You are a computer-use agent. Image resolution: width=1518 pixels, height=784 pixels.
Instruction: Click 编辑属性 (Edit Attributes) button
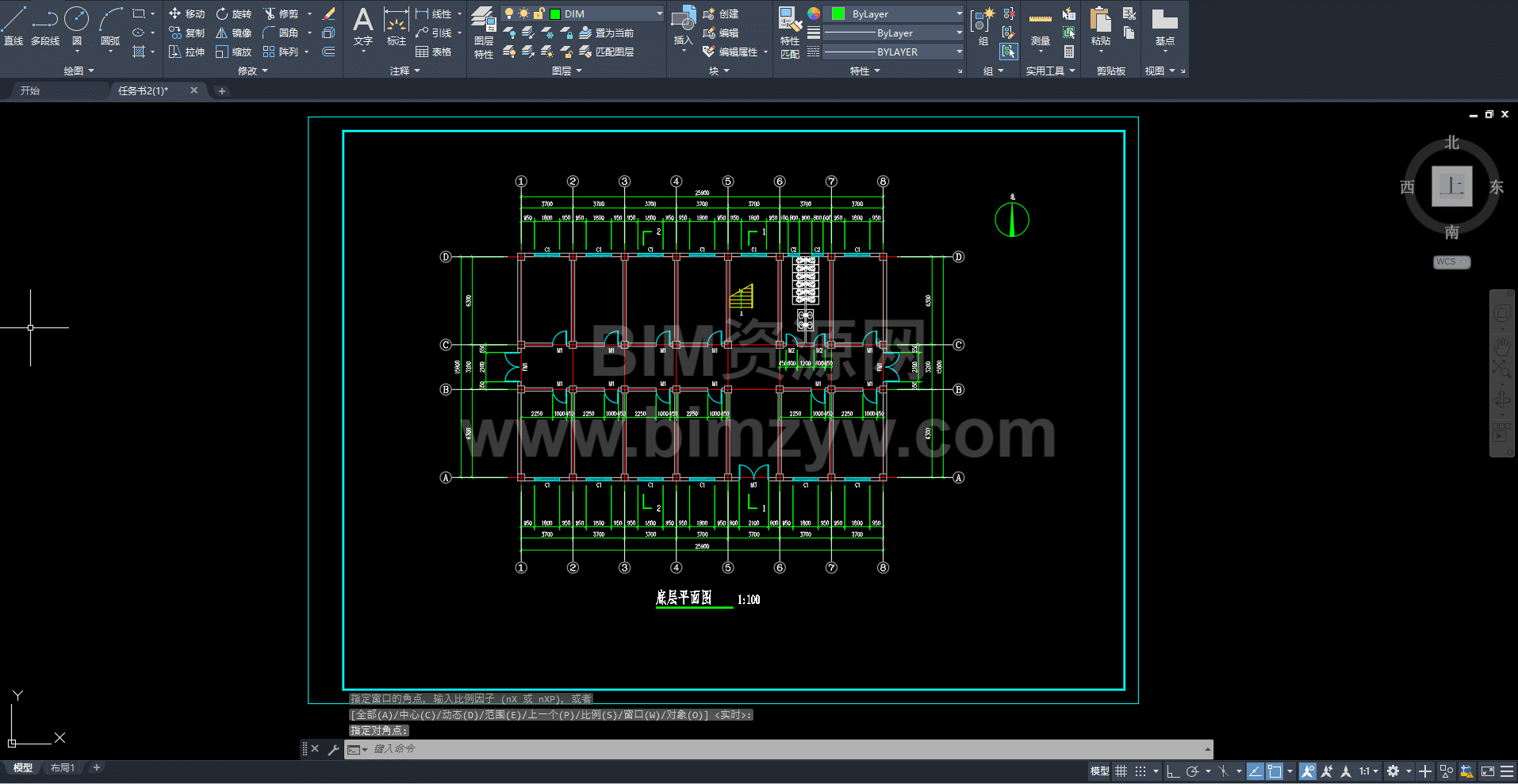730,52
